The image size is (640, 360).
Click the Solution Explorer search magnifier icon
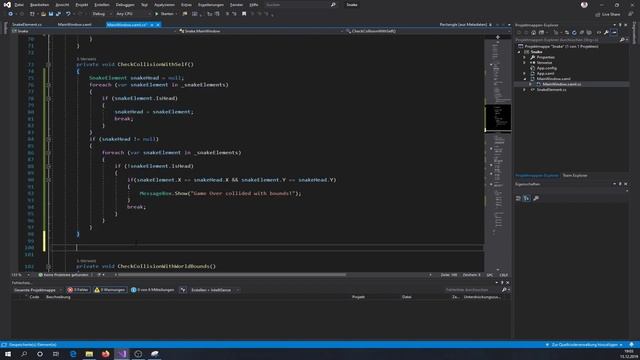622,40
